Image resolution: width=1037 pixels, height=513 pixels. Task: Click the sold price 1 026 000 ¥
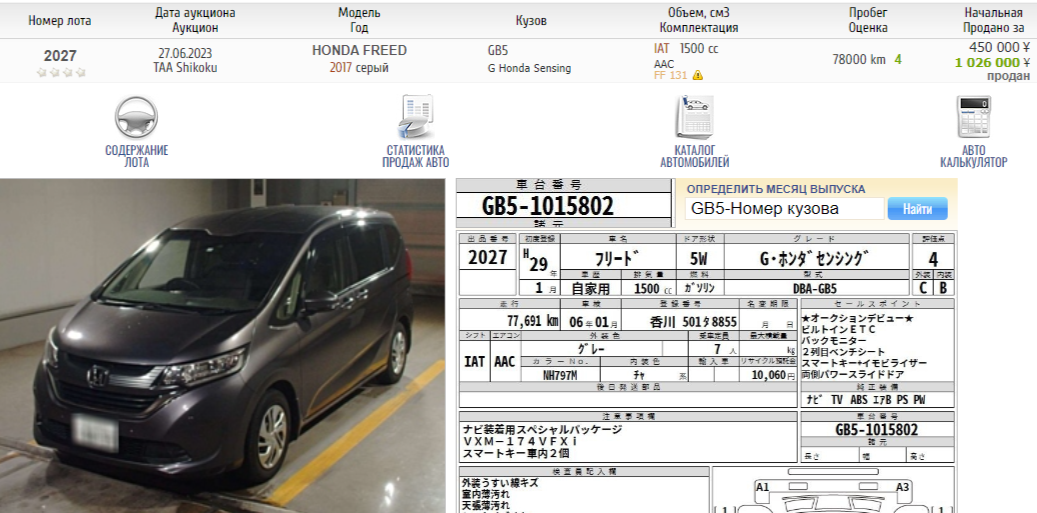tap(992, 63)
